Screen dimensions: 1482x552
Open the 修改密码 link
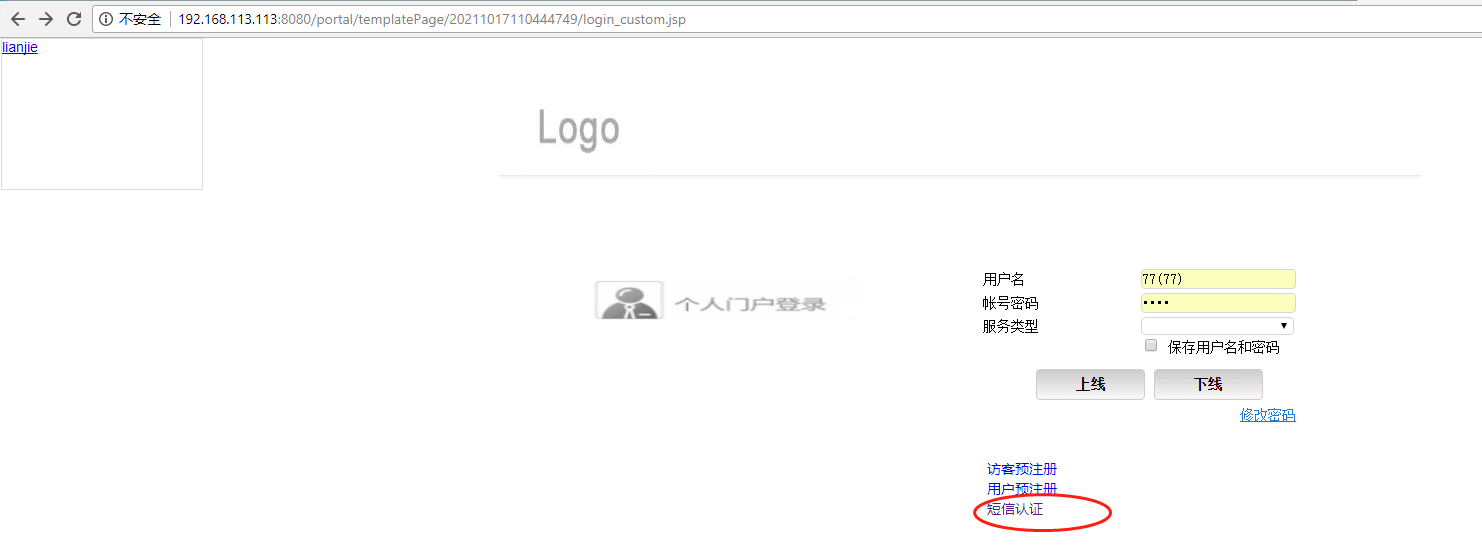[1267, 415]
